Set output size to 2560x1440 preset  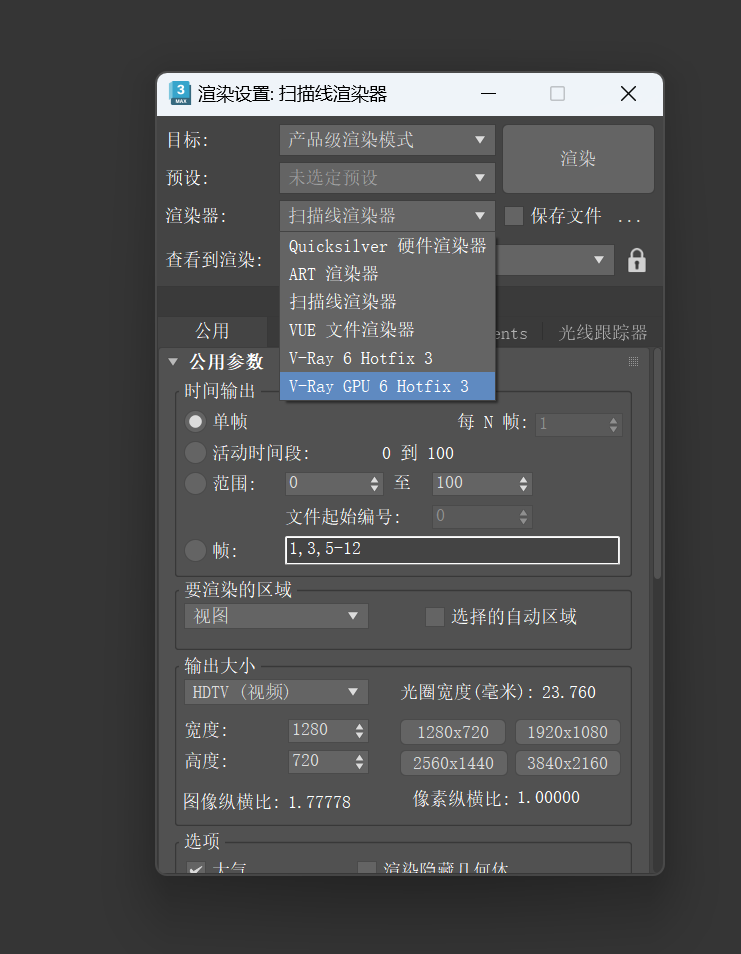(453, 763)
